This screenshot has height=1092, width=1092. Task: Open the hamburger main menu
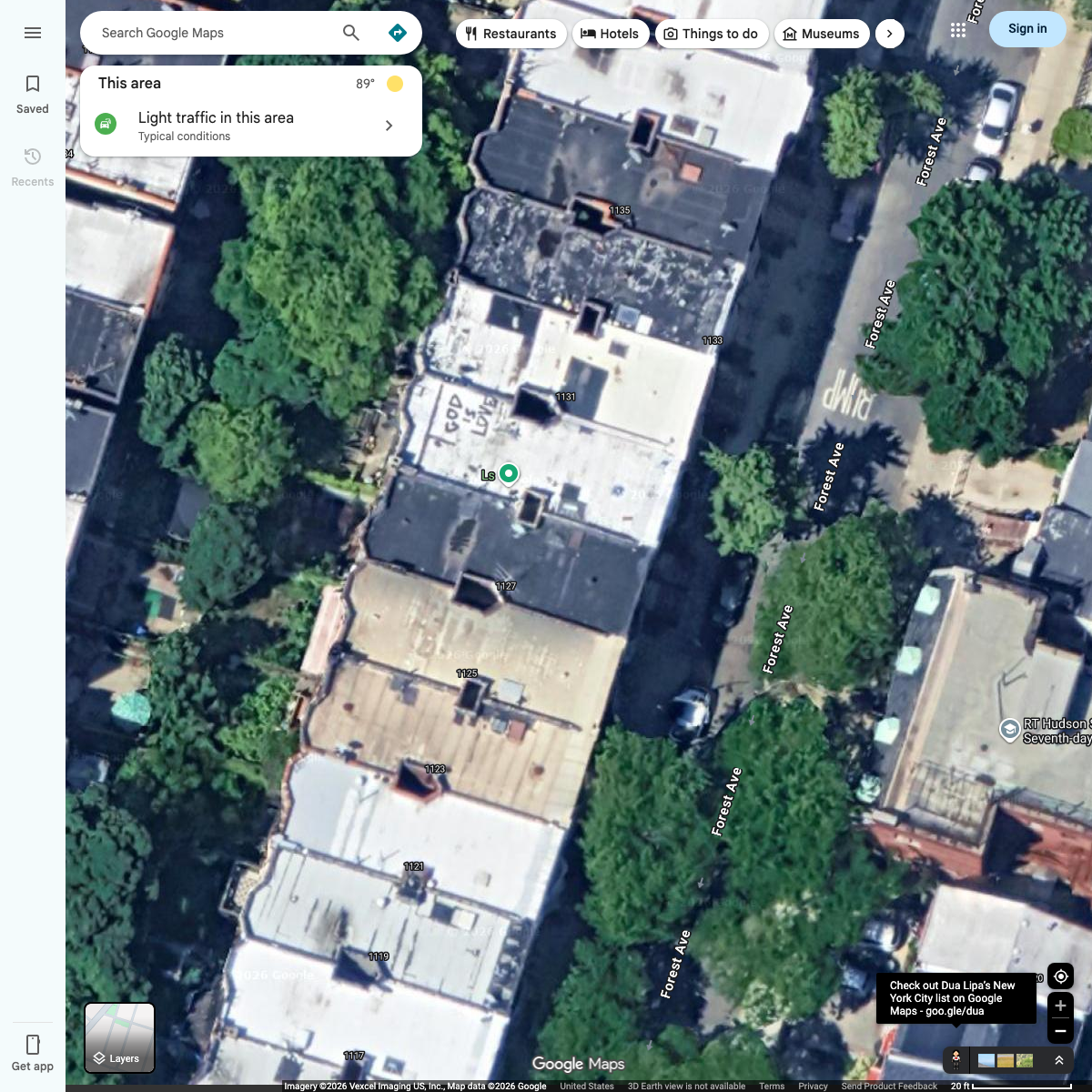point(33,33)
